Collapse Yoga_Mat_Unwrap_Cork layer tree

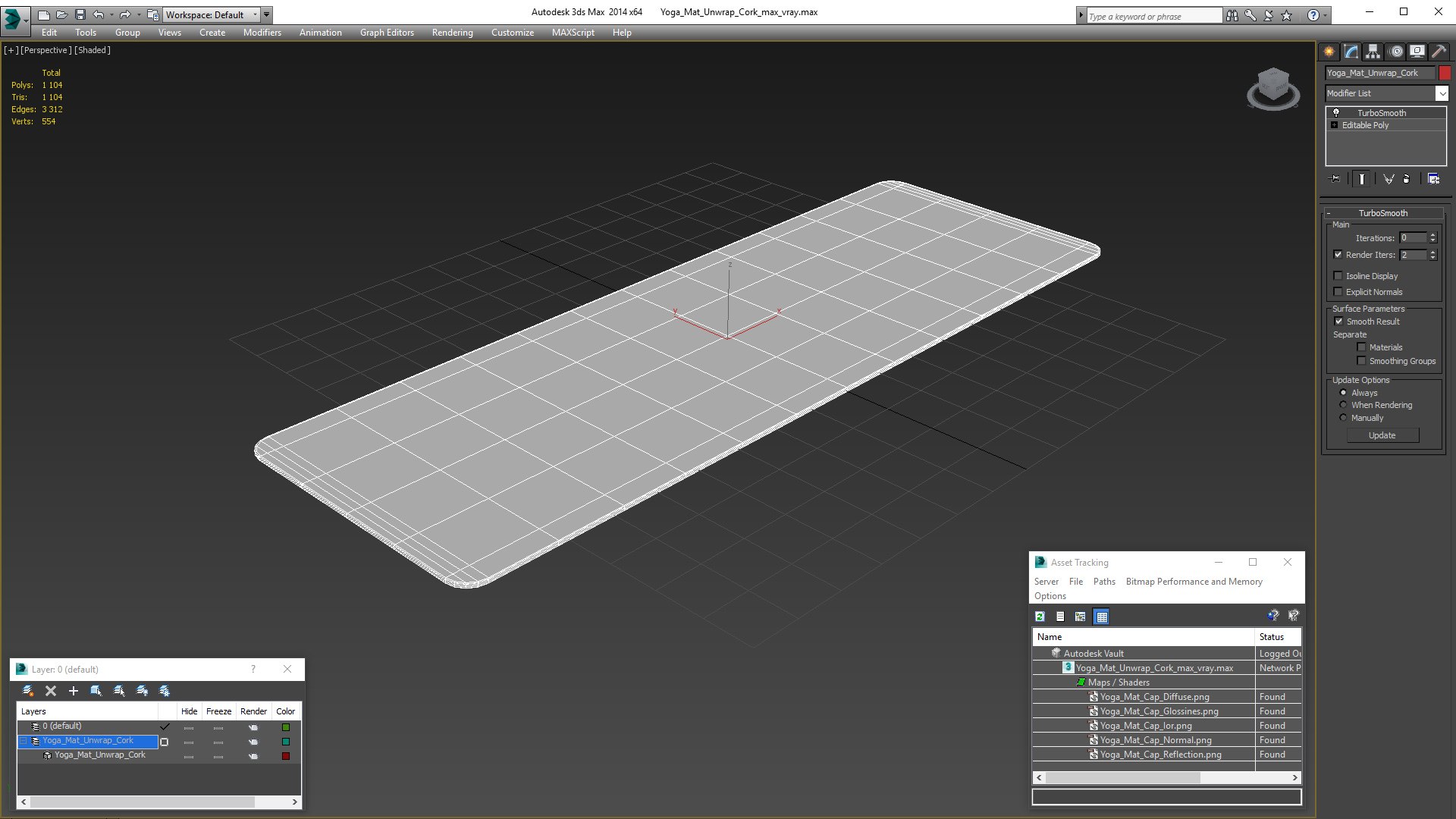click(x=24, y=741)
